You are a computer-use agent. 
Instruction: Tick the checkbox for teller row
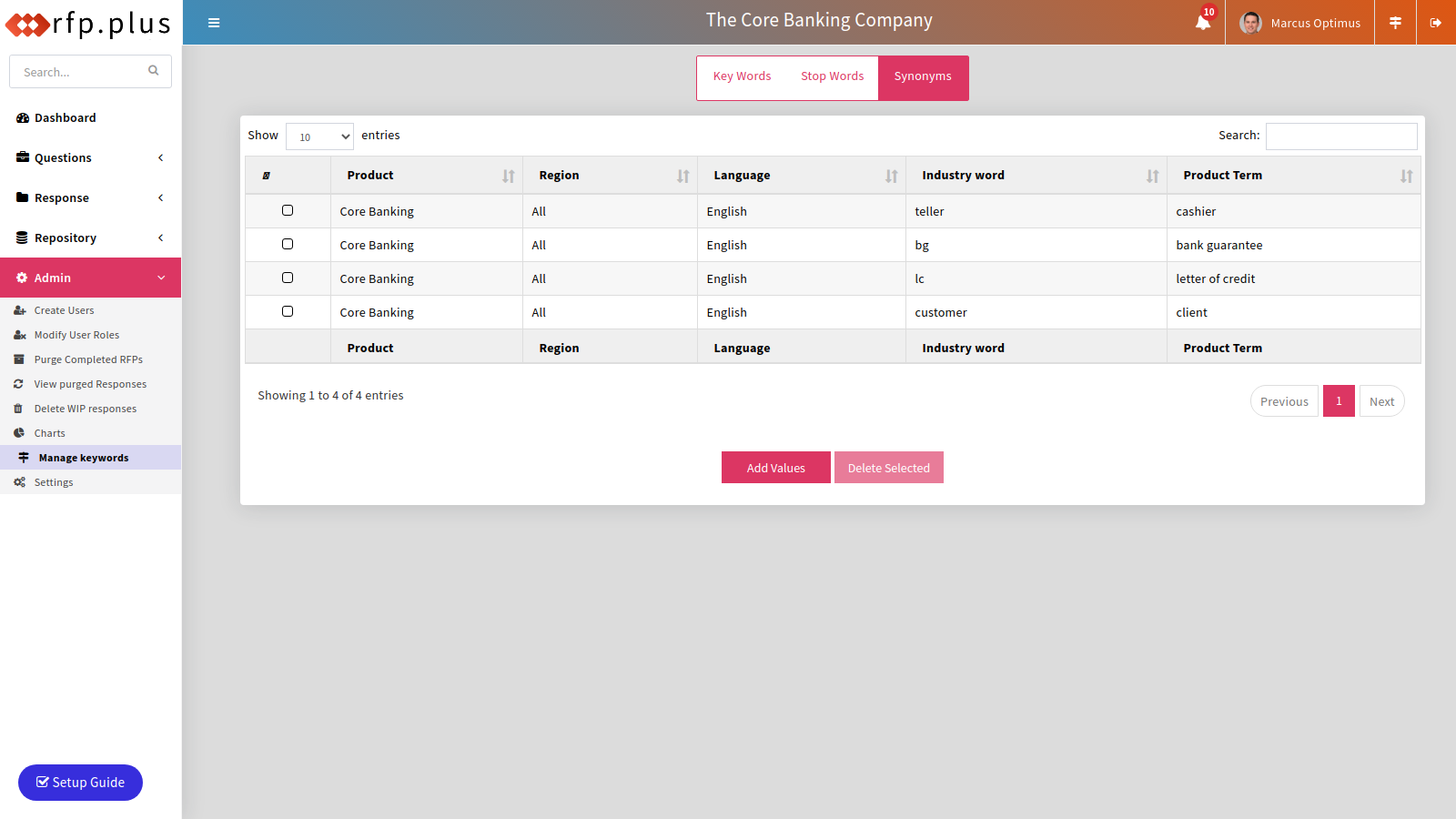pos(288,210)
